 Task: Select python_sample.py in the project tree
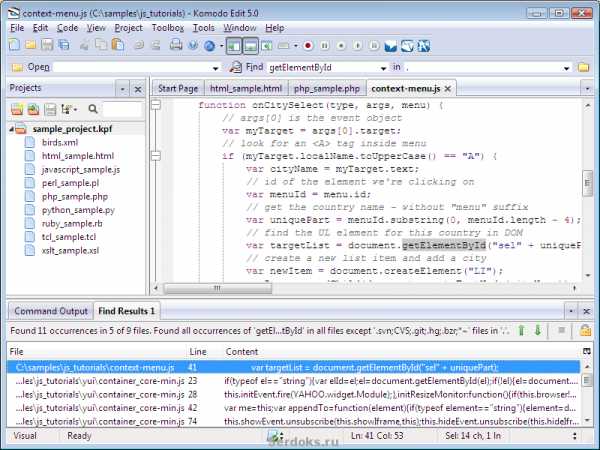78,210
